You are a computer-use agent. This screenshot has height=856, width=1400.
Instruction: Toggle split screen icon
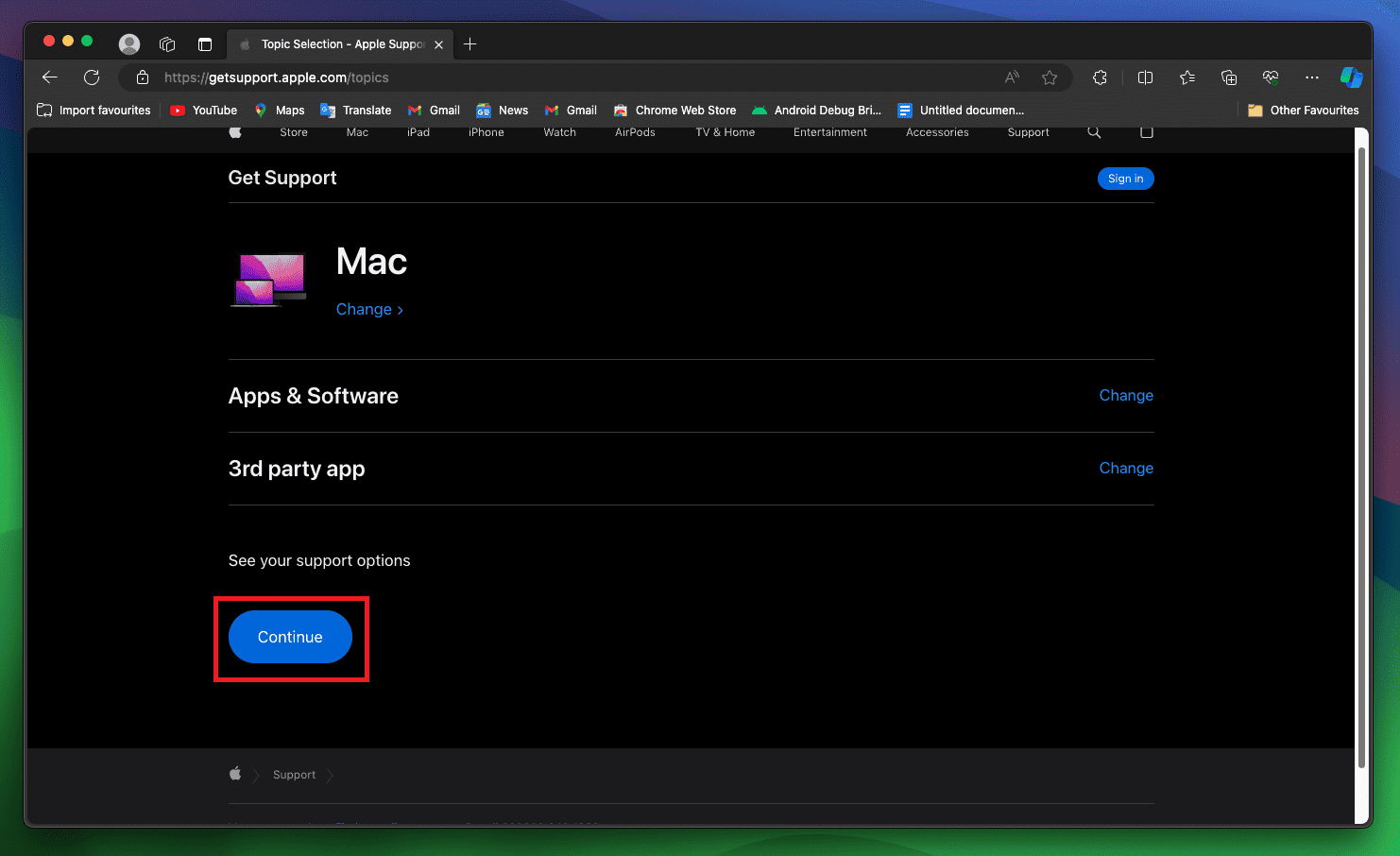point(1145,77)
